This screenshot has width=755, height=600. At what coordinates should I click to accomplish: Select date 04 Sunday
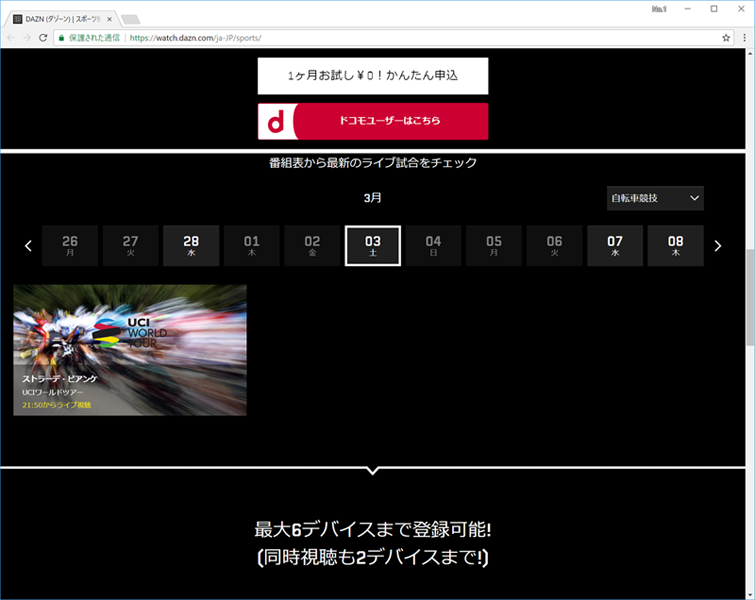point(433,246)
